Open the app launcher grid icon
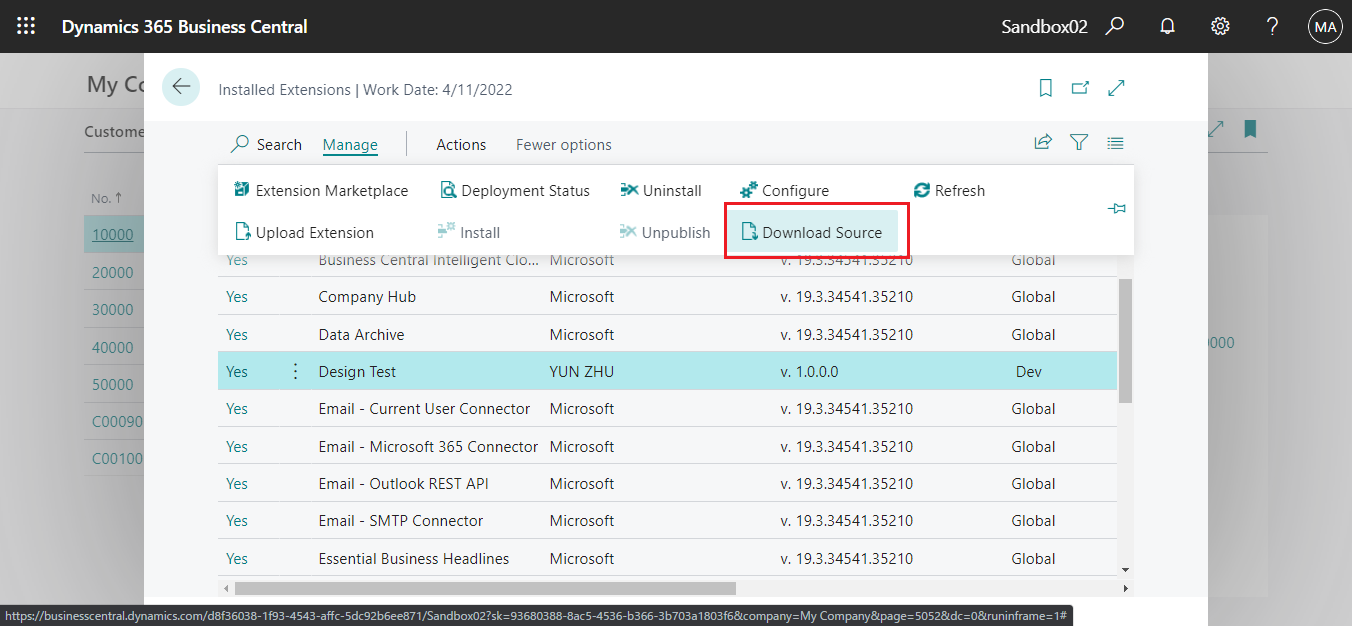 tap(26, 26)
